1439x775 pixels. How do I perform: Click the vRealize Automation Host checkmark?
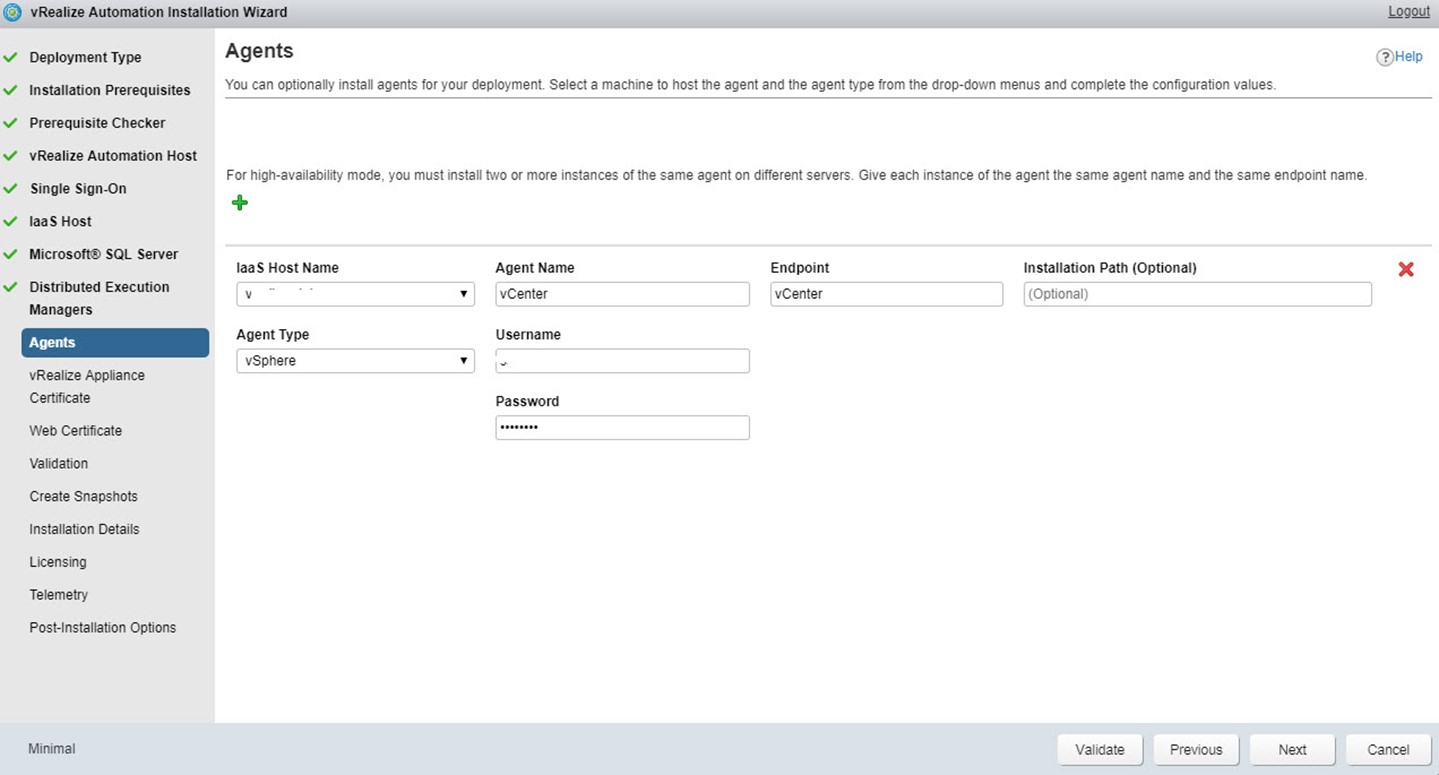11,156
